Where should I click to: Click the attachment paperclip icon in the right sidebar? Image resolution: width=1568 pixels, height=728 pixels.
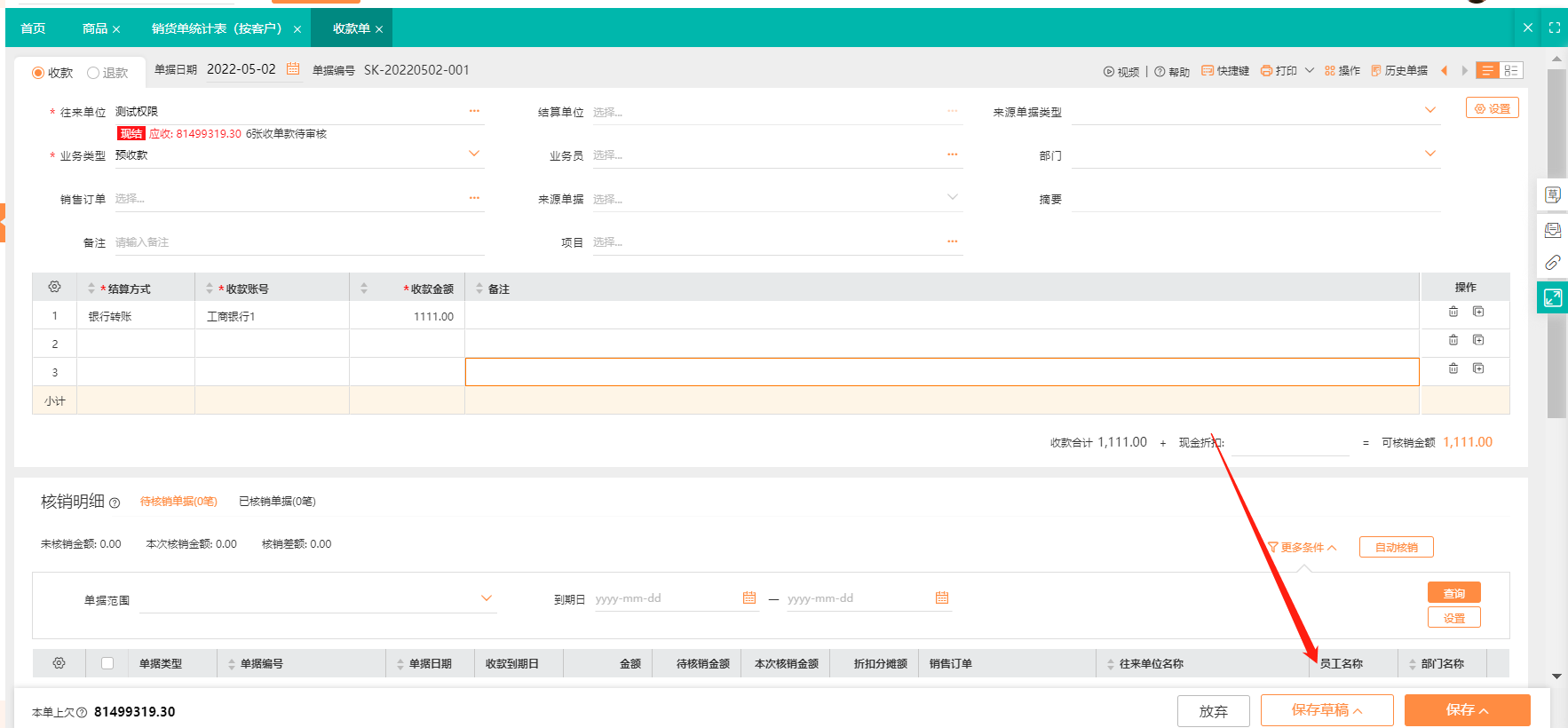pos(1552,263)
